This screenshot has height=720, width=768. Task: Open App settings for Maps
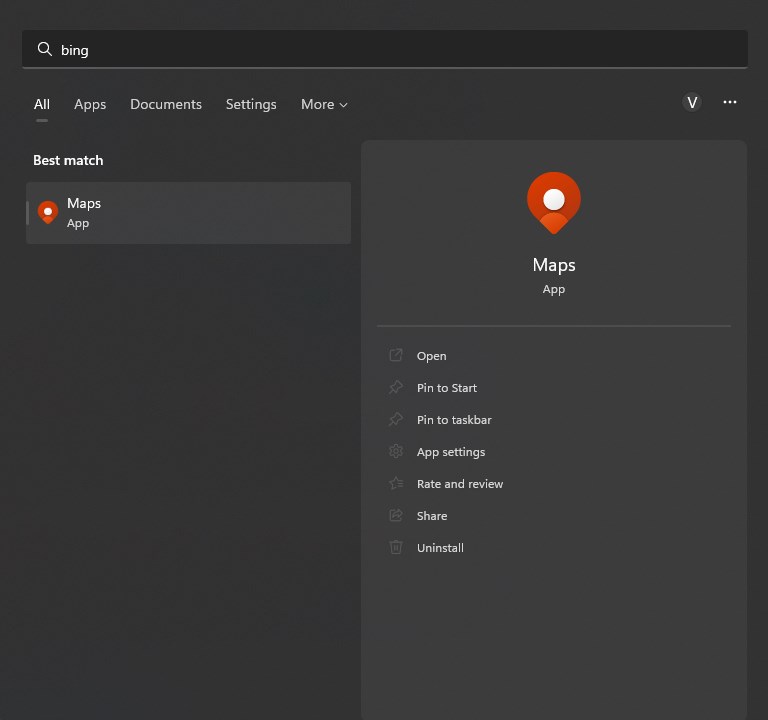[450, 452]
